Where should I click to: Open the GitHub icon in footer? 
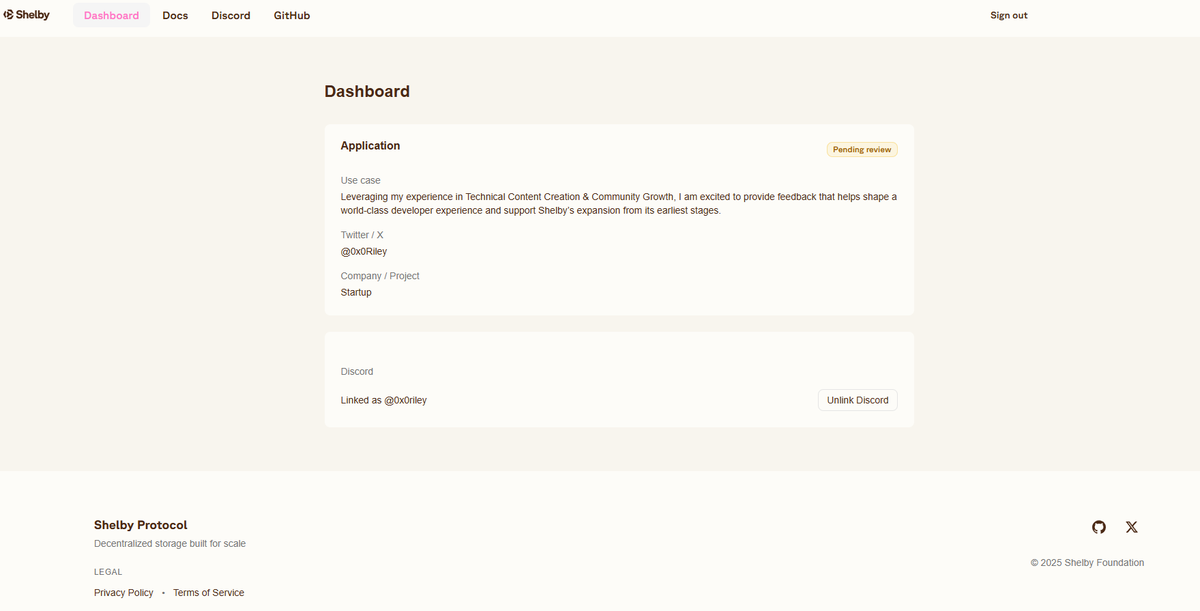(x=1099, y=527)
